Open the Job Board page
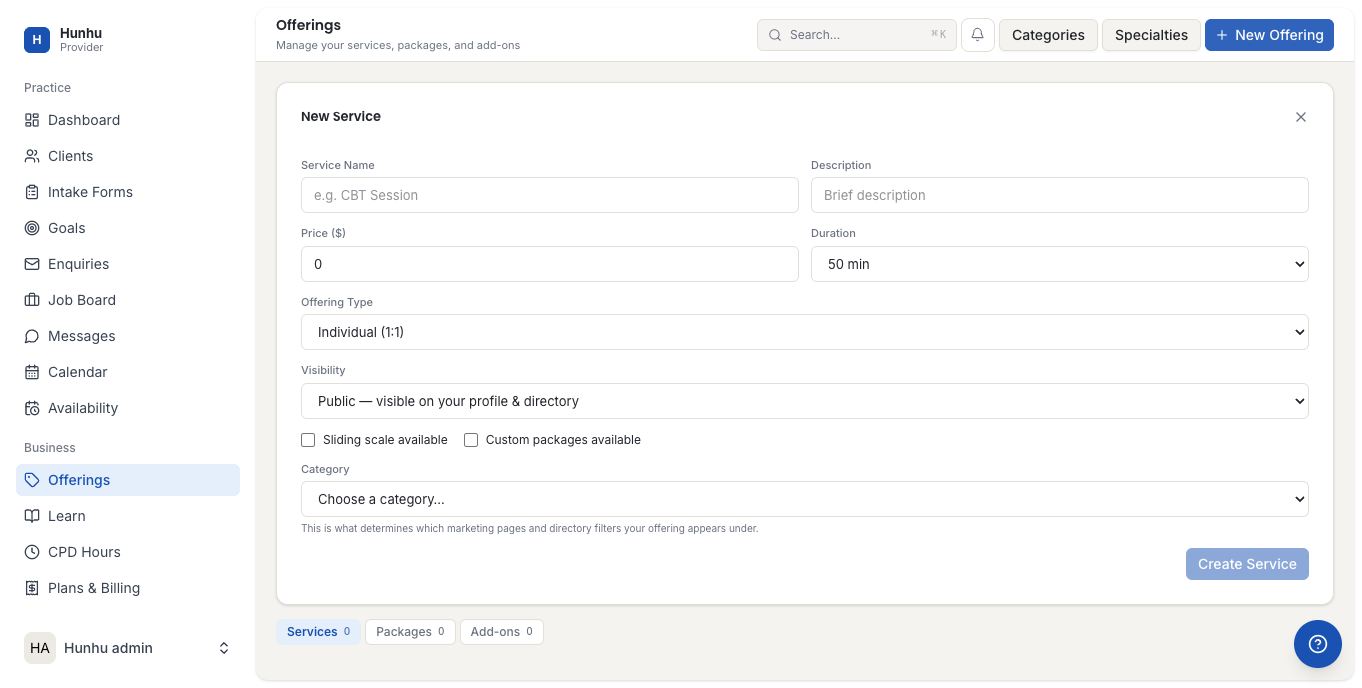Viewport: 1362px width, 688px height. coord(128,300)
